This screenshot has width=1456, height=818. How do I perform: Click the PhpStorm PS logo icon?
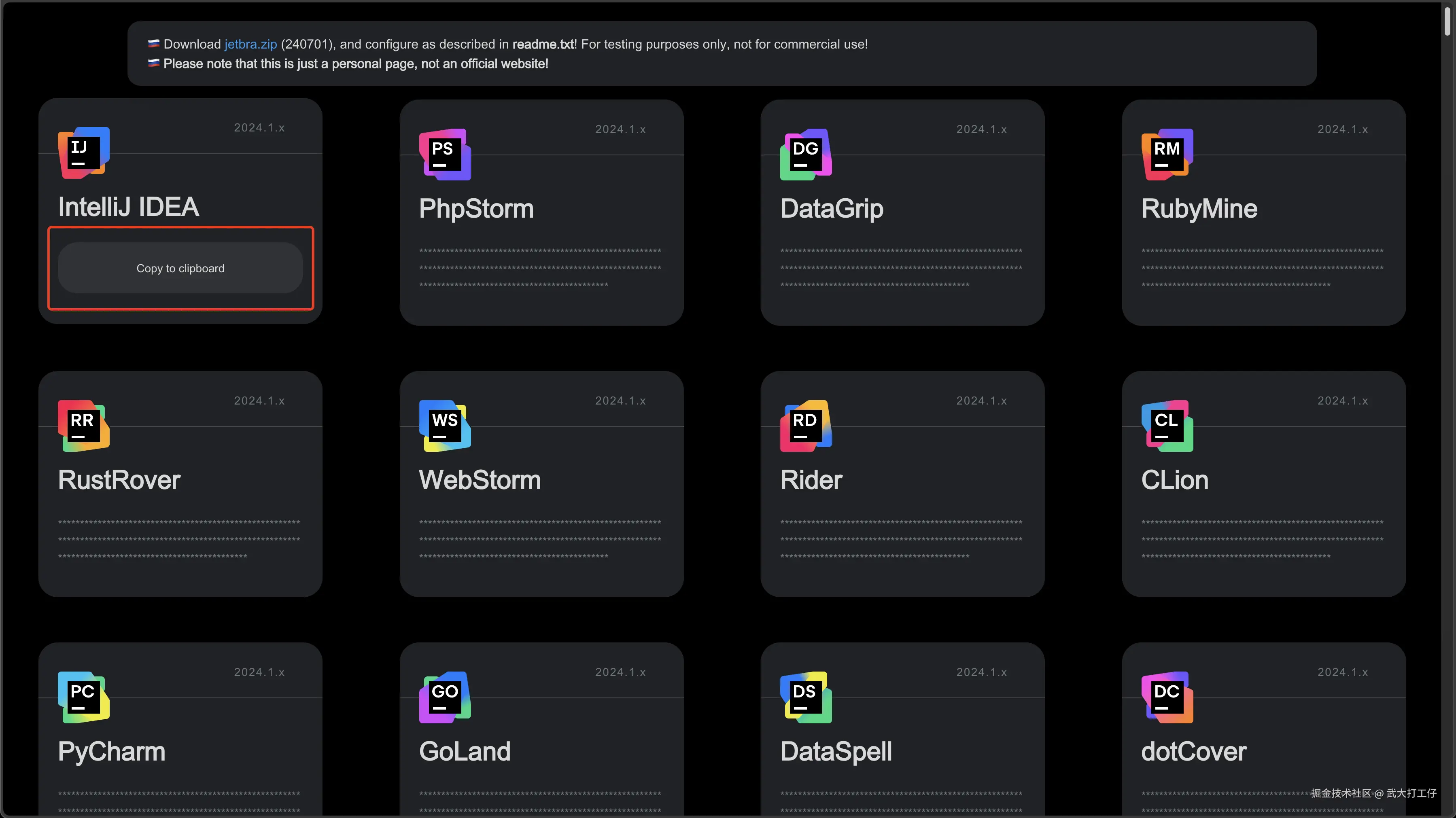[445, 154]
